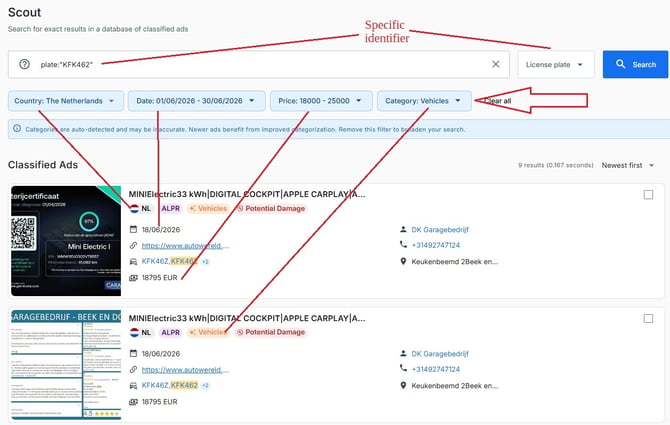Click the help question mark icon in search box
Image resolution: width=670 pixels, height=425 pixels.
[x=24, y=64]
